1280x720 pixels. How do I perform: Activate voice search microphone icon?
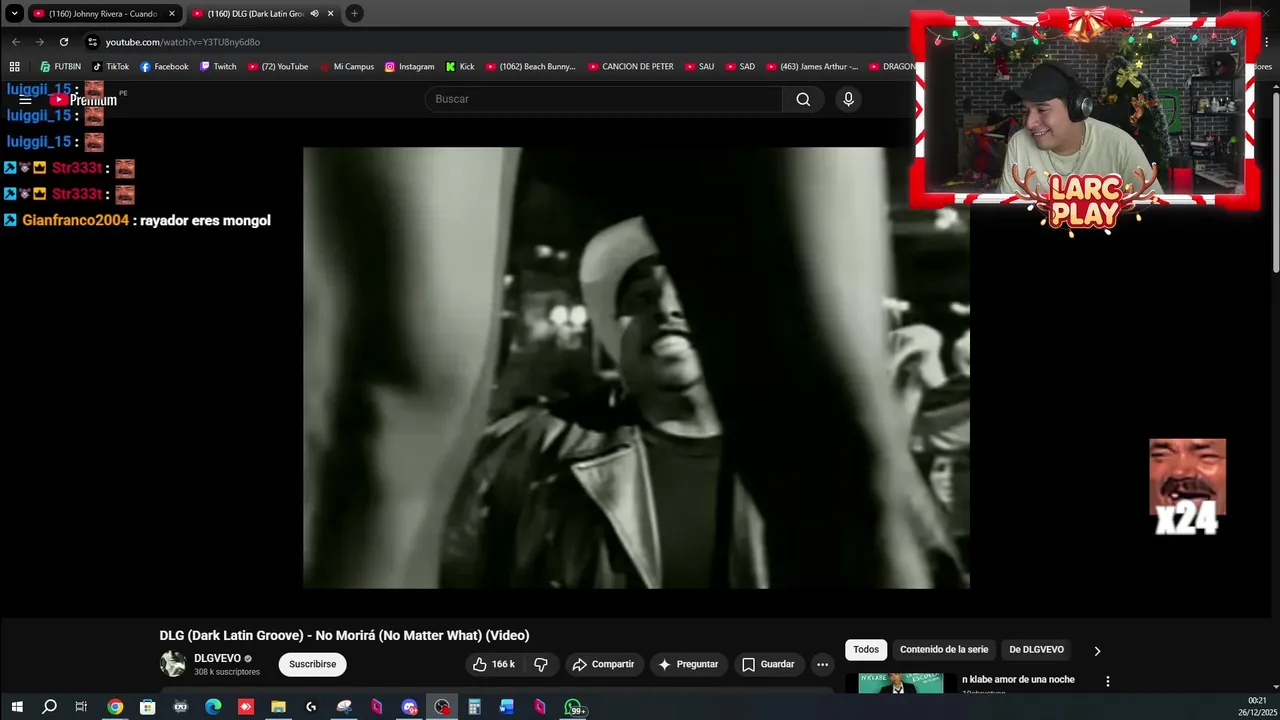click(848, 99)
